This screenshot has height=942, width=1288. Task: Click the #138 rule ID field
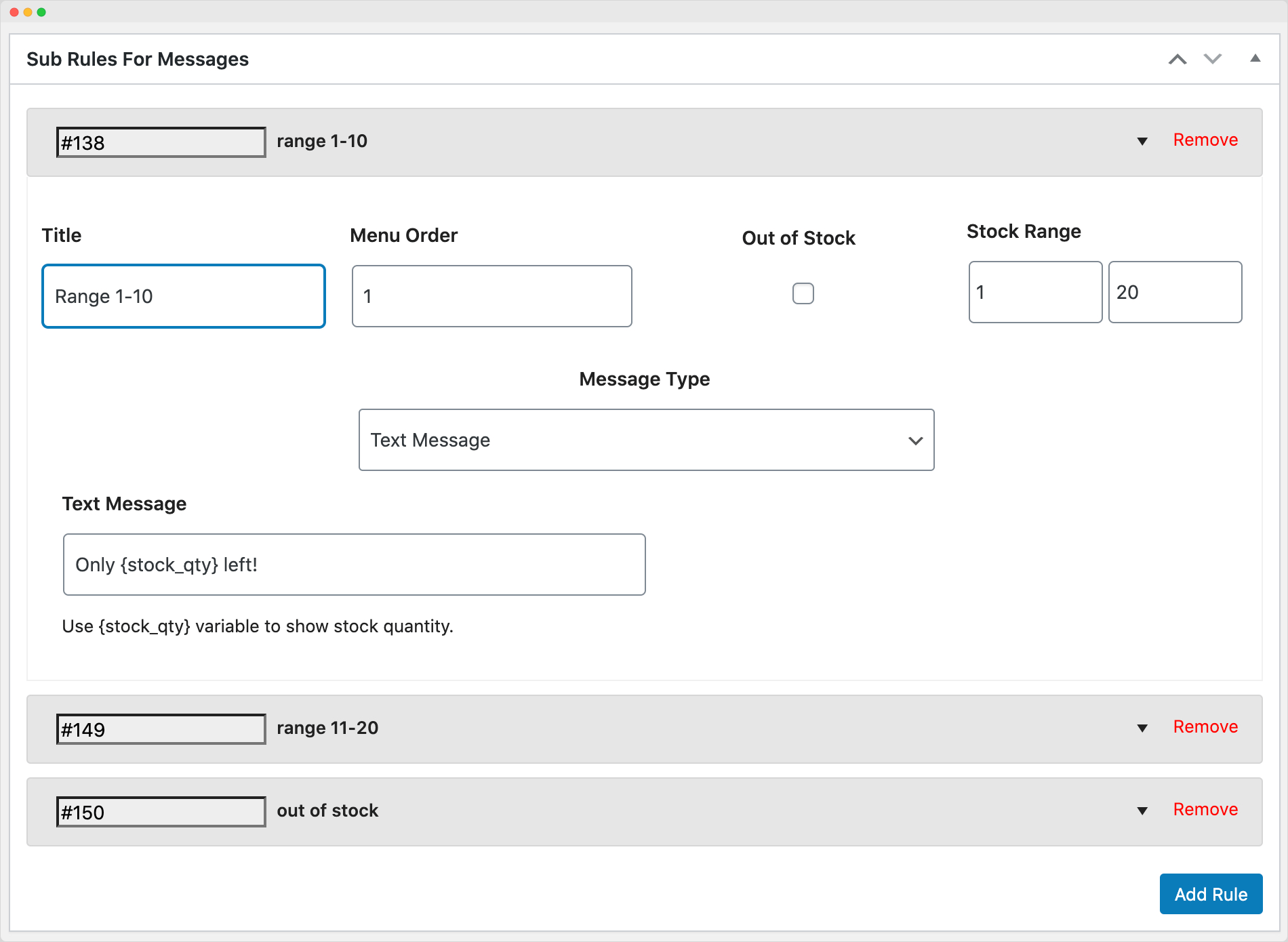pos(161,142)
